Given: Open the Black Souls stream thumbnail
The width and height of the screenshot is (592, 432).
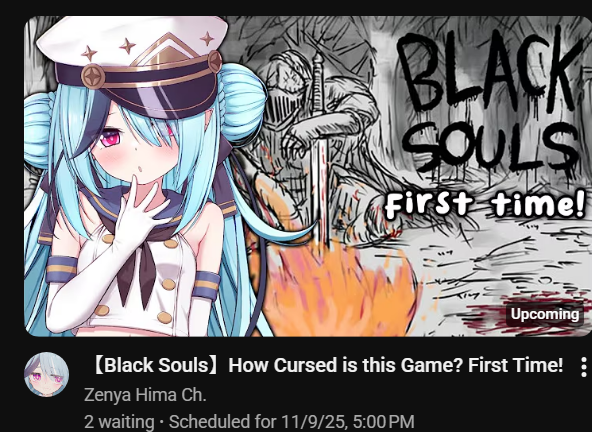Looking at the screenshot, I should 308,176.
